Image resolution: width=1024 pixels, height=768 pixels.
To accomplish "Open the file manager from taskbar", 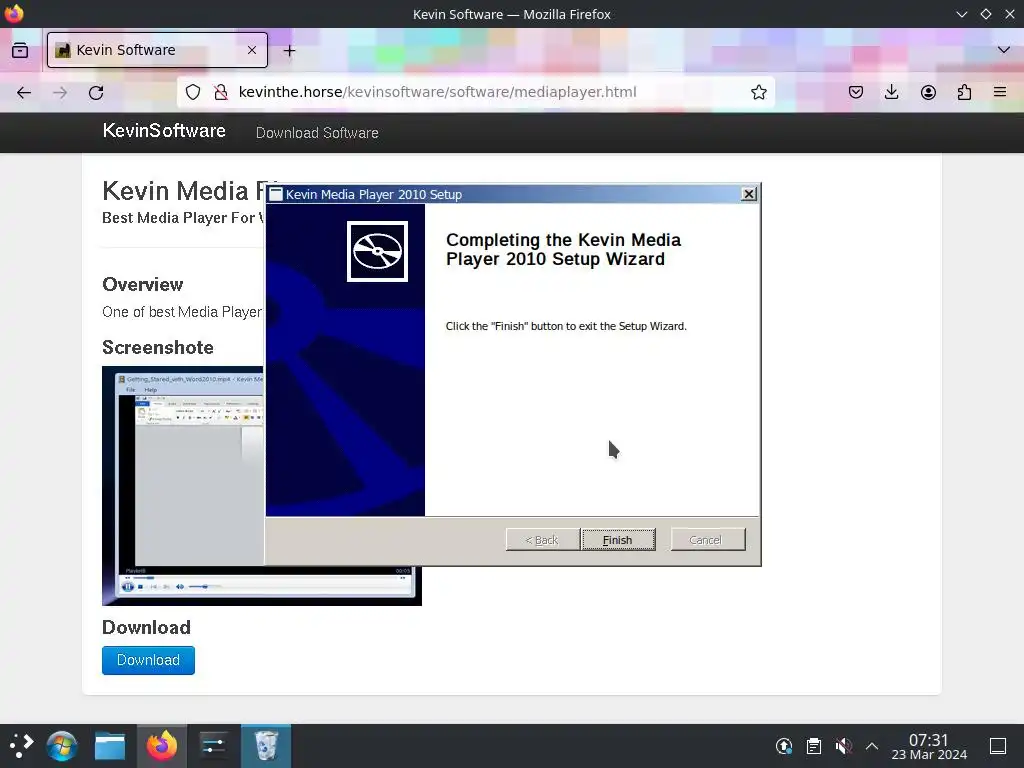I will 110,746.
